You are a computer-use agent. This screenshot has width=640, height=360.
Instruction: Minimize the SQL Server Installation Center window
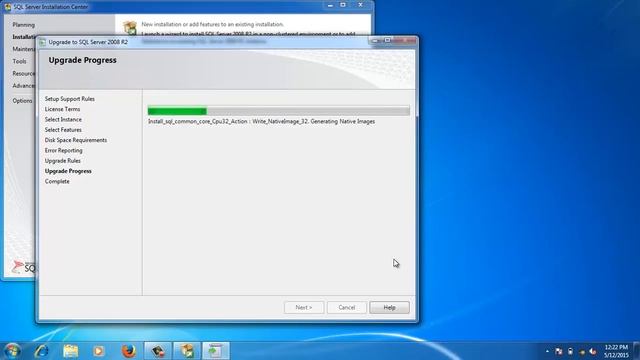click(330, 5)
